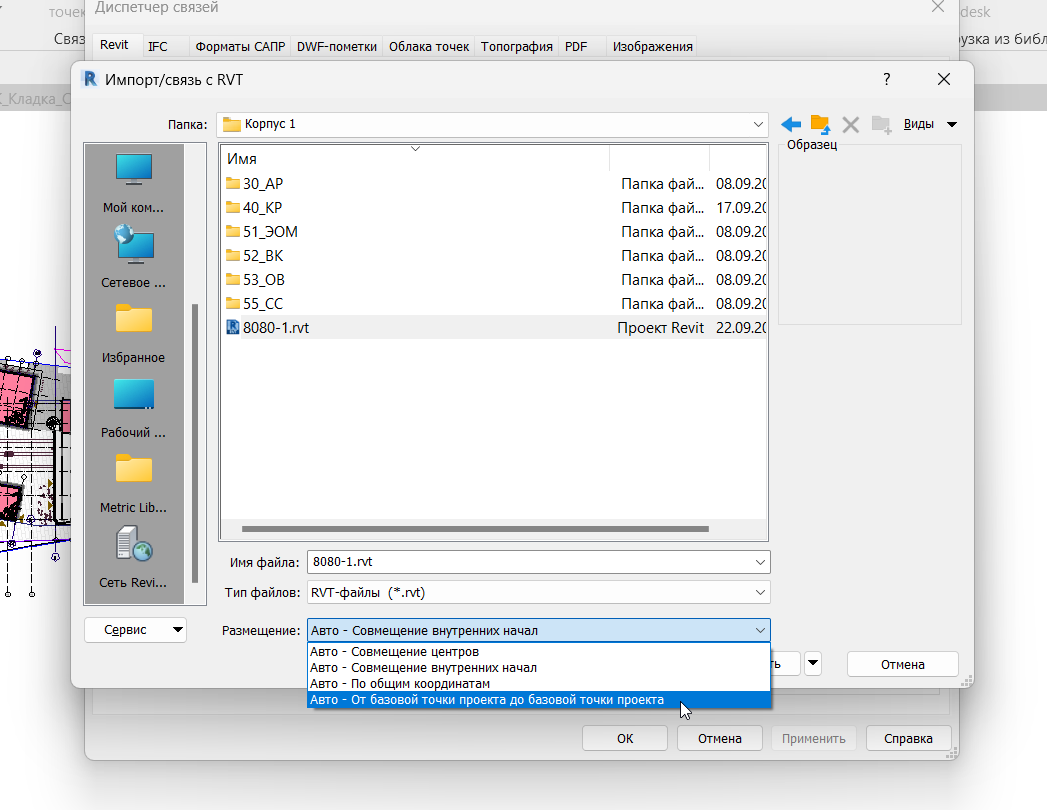
Task: Expand the Имя файла dropdown arrow
Action: 760,562
